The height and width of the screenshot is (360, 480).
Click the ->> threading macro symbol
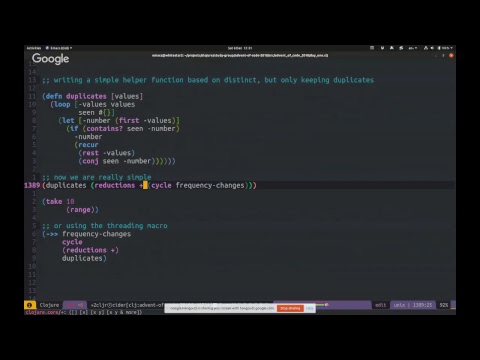tap(52, 234)
